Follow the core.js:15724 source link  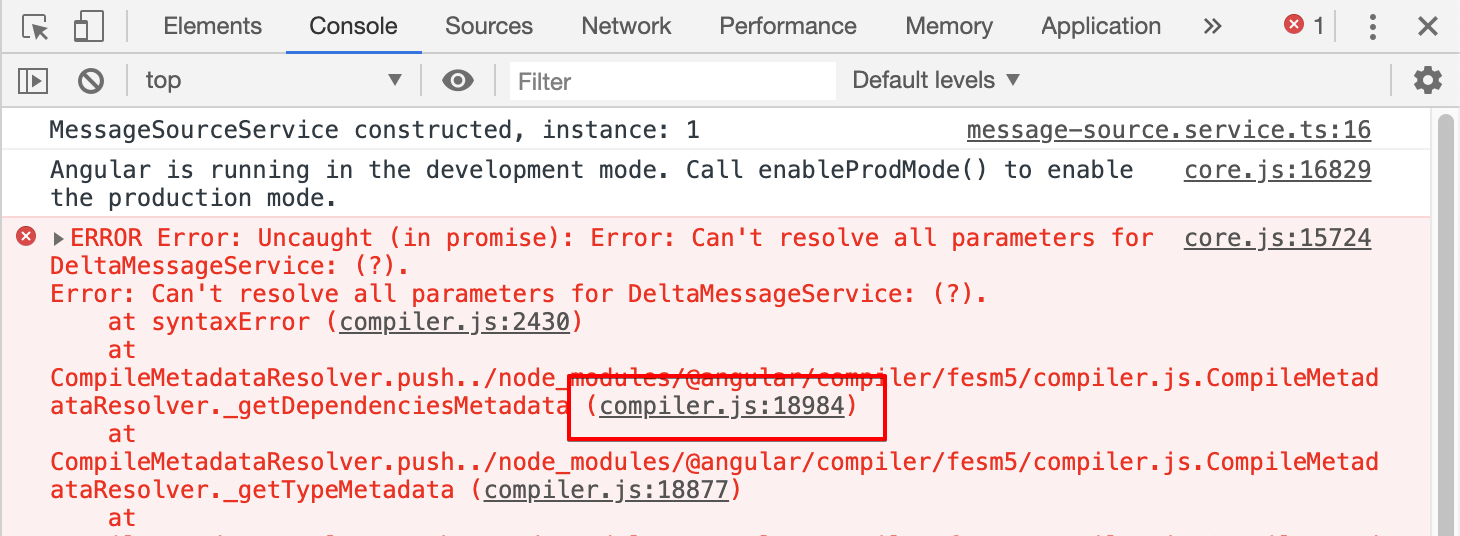[1277, 238]
